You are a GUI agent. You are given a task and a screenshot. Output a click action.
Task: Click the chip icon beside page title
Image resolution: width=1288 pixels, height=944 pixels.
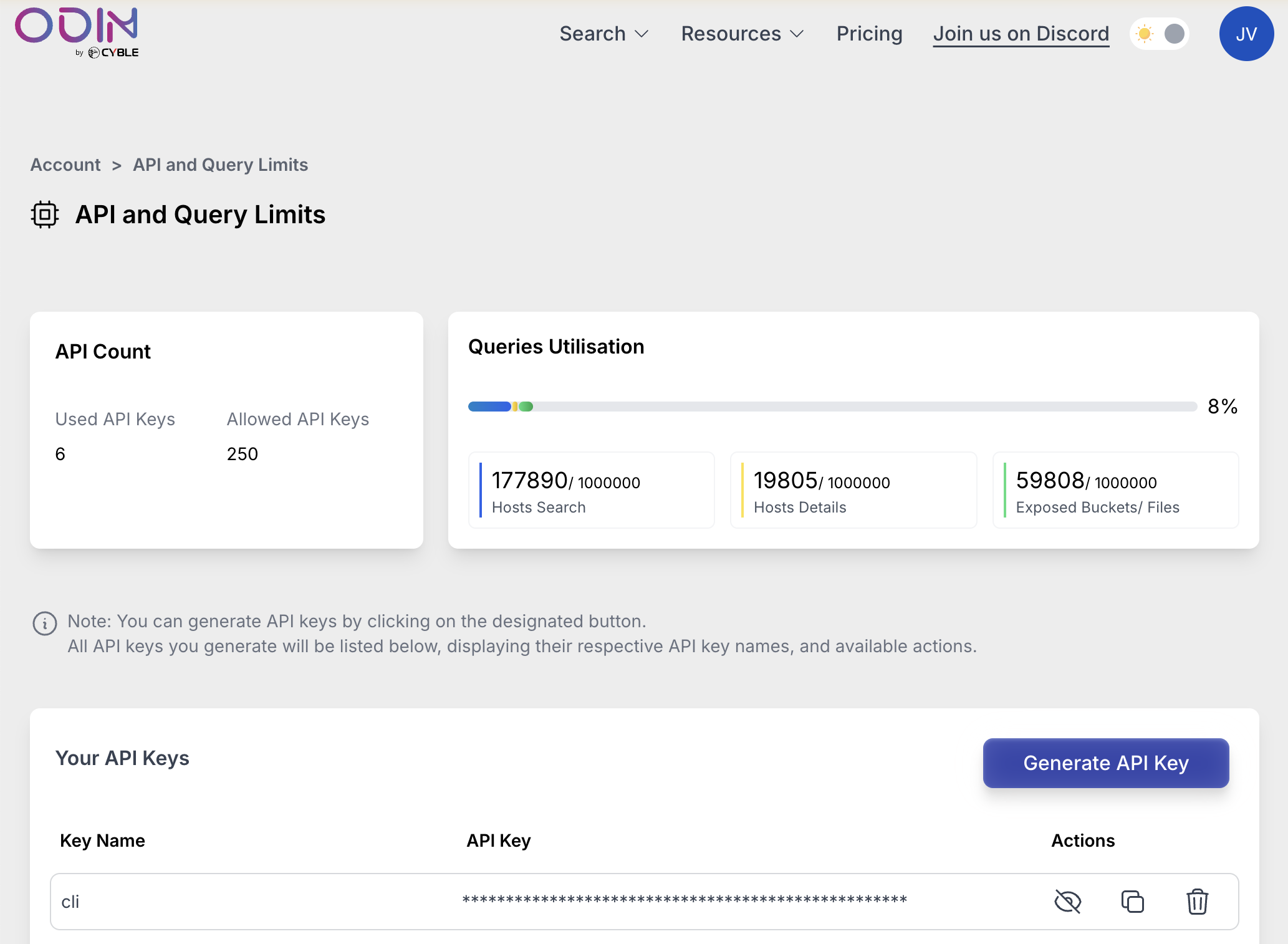(45, 214)
